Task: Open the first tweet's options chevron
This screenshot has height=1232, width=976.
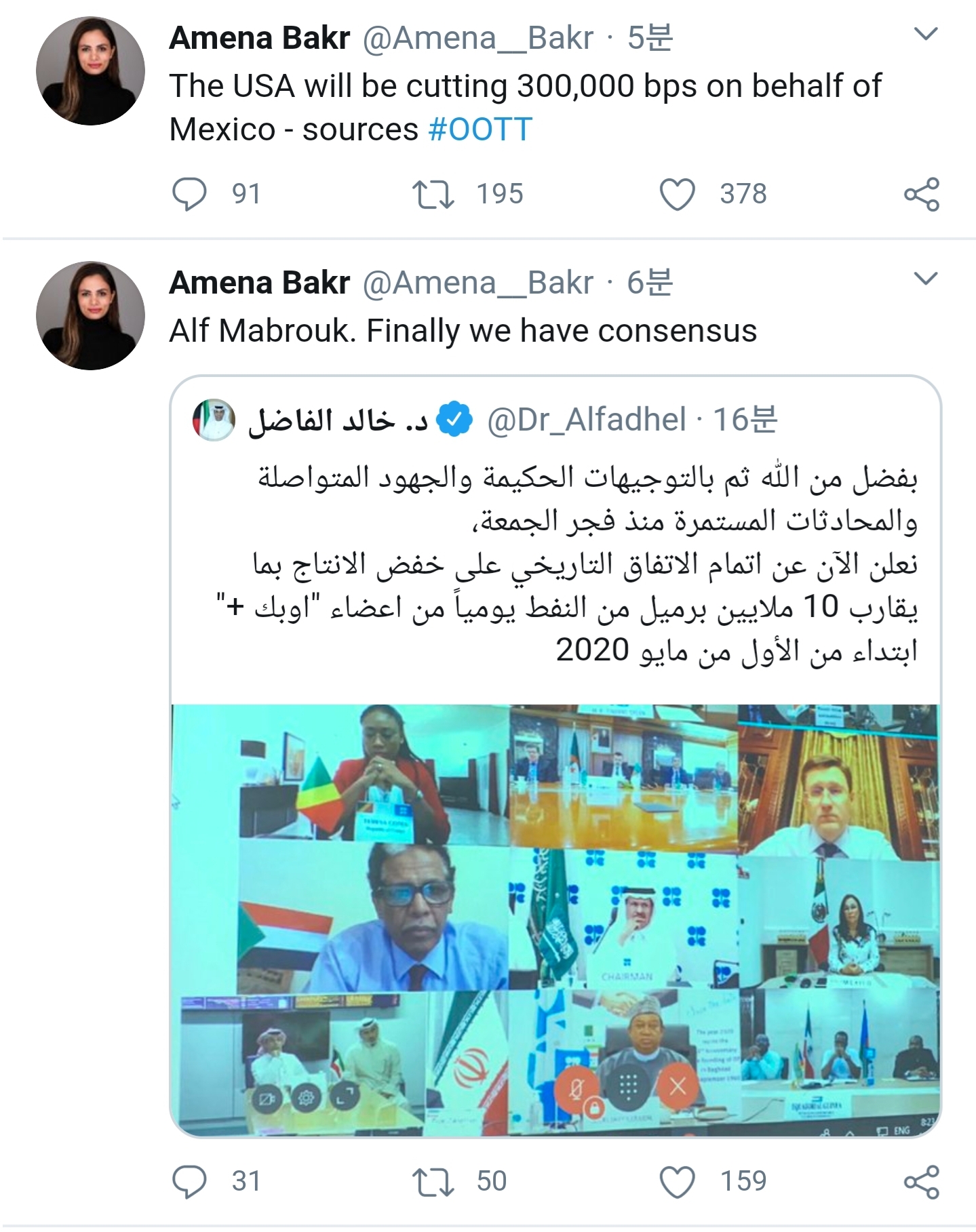Action: point(926,34)
